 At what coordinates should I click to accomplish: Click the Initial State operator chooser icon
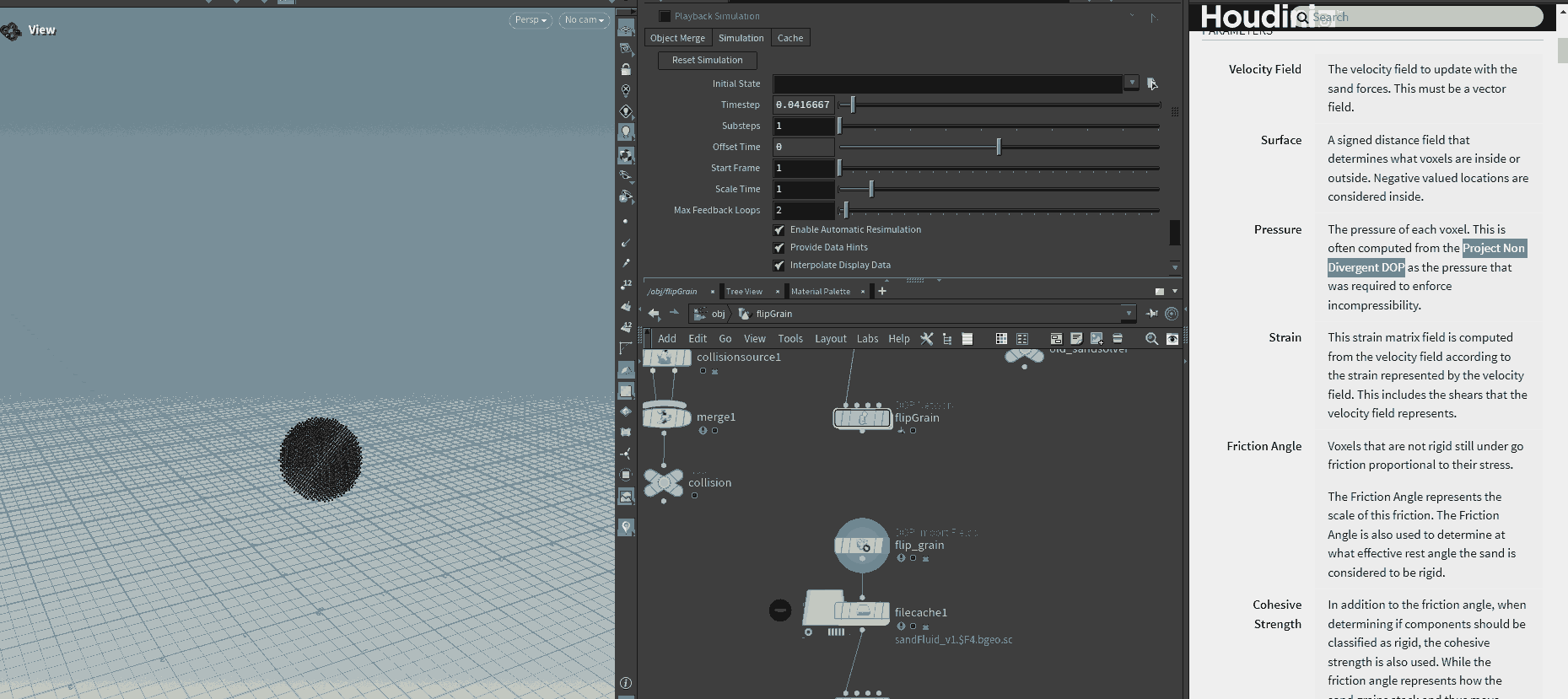(1152, 83)
